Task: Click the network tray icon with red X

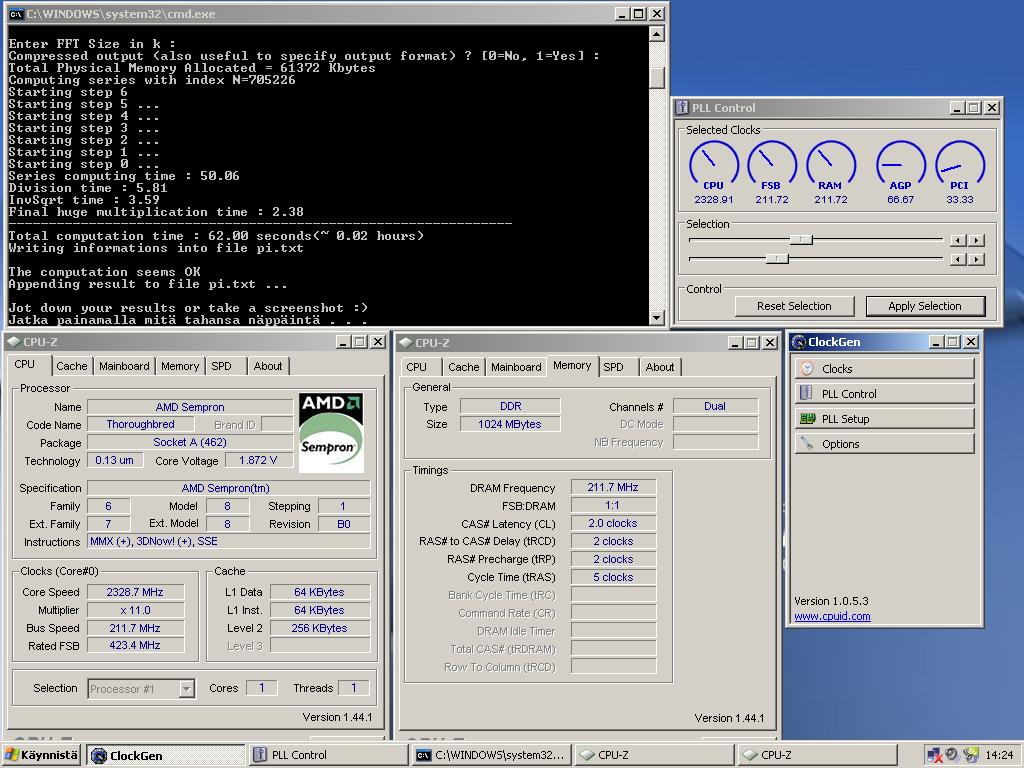Action: pos(935,756)
